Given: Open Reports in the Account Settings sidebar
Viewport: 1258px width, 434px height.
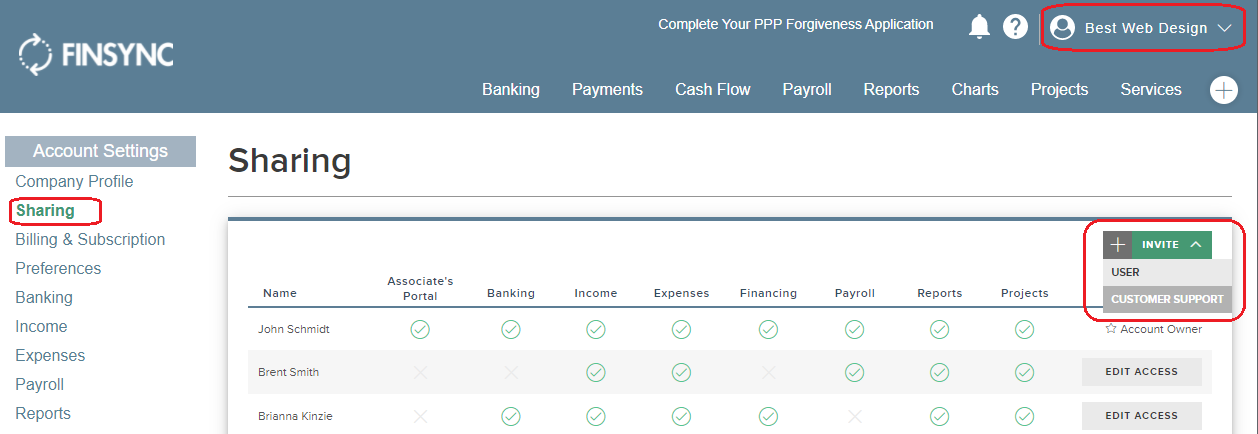Looking at the screenshot, I should click(43, 413).
